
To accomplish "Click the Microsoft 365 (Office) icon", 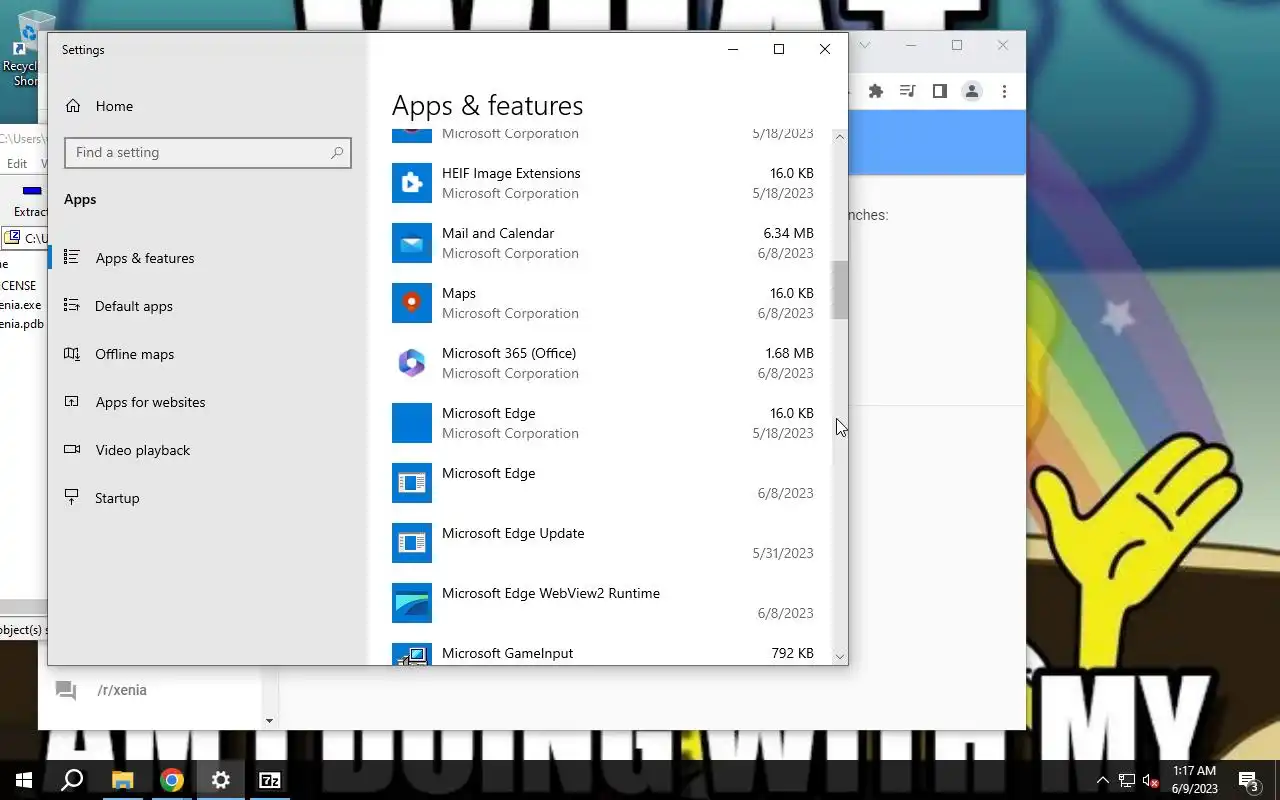I will 412,363.
